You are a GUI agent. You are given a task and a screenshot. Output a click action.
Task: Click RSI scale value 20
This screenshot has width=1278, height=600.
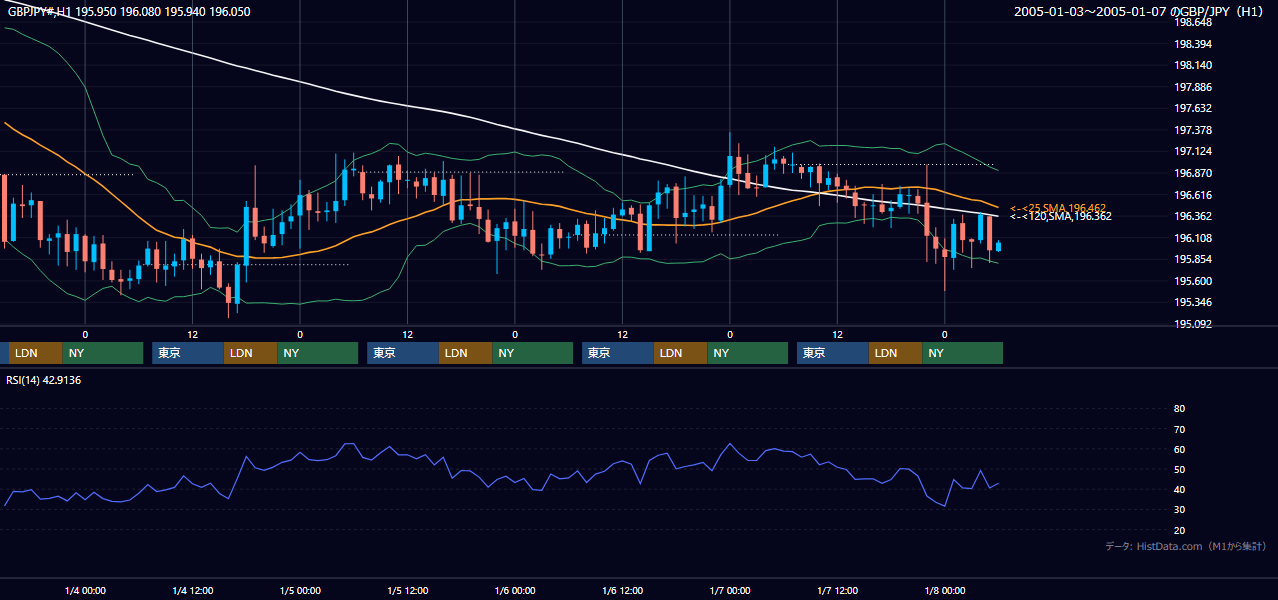pyautogui.click(x=1179, y=530)
